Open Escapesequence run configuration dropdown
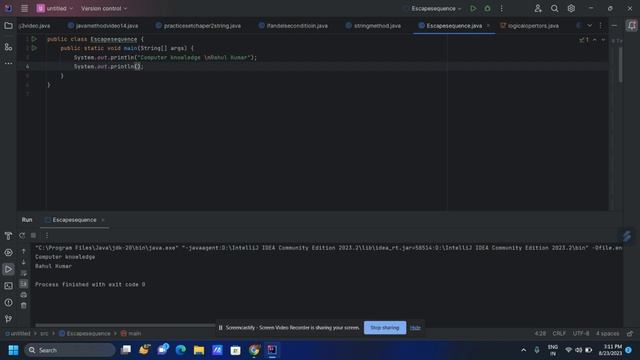 click(436, 8)
